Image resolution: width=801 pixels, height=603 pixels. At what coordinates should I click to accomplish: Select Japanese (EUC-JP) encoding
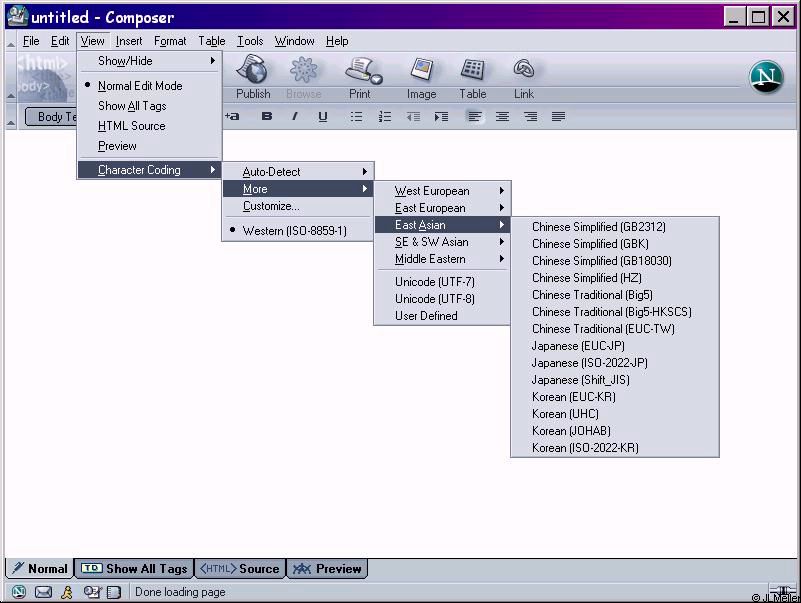point(615,345)
